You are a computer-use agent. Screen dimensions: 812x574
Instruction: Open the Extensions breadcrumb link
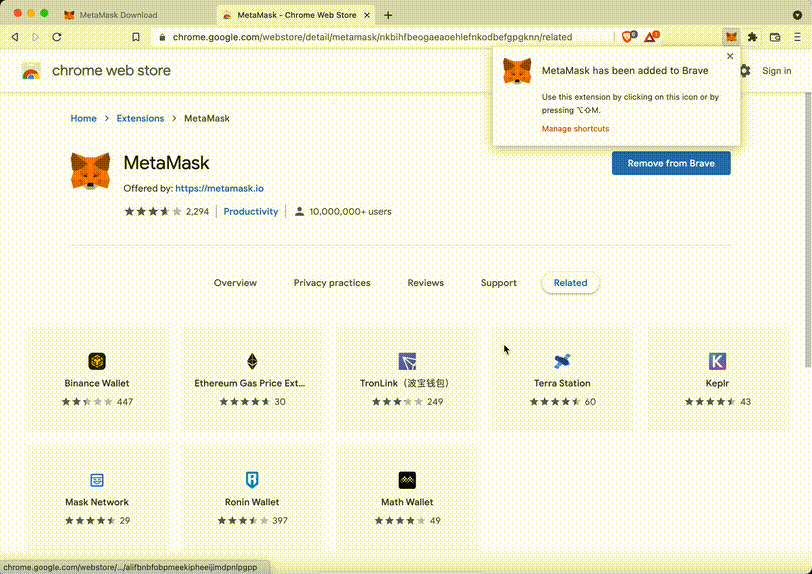140,118
